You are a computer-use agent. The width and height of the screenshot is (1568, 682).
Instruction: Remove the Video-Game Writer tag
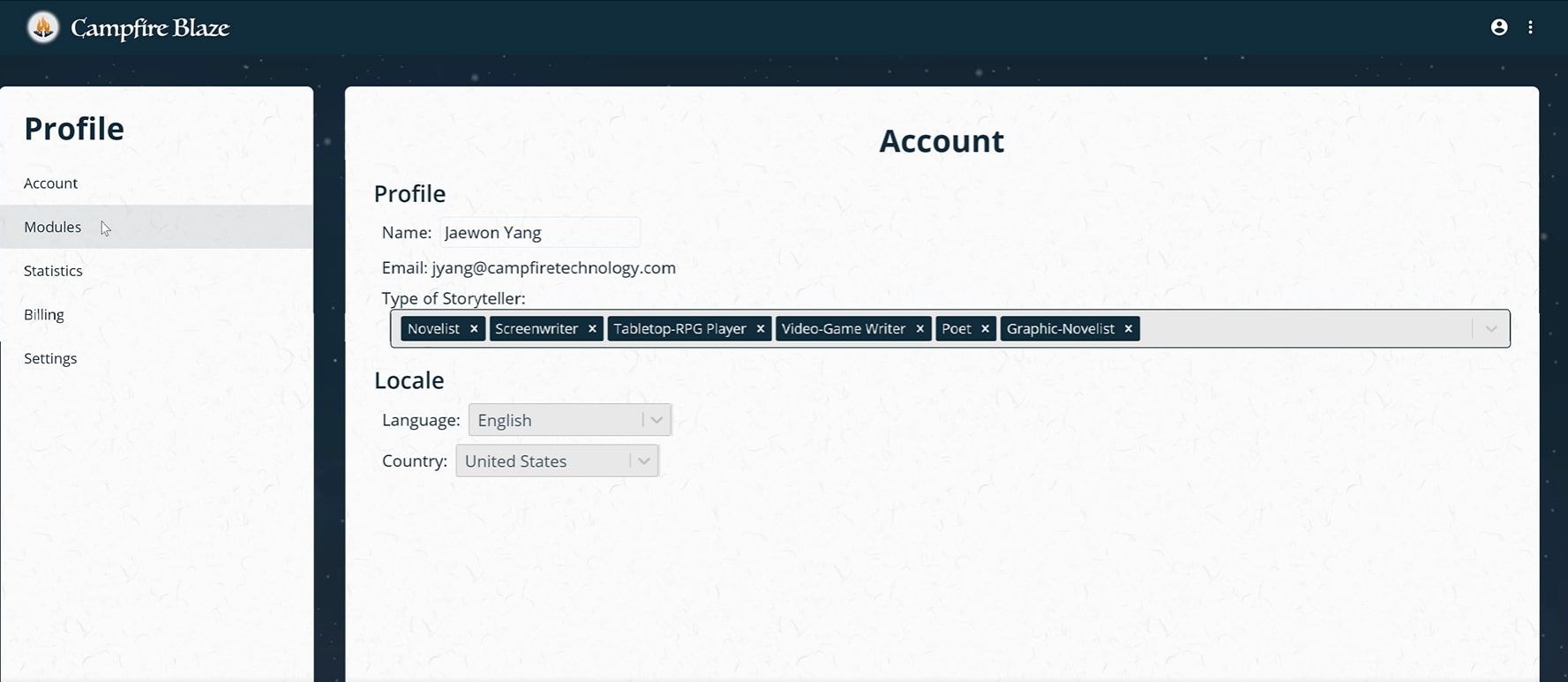tap(919, 329)
